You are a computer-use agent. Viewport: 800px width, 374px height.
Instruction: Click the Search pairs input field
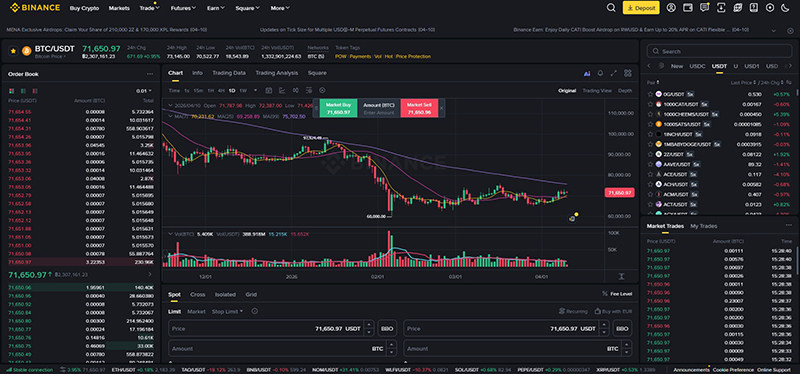point(719,52)
